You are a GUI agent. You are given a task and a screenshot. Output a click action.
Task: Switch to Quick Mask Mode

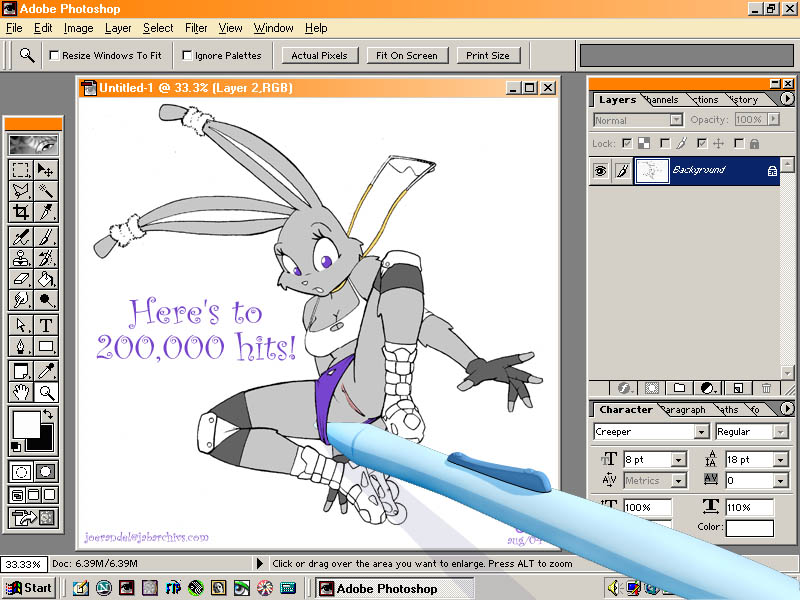(46, 471)
